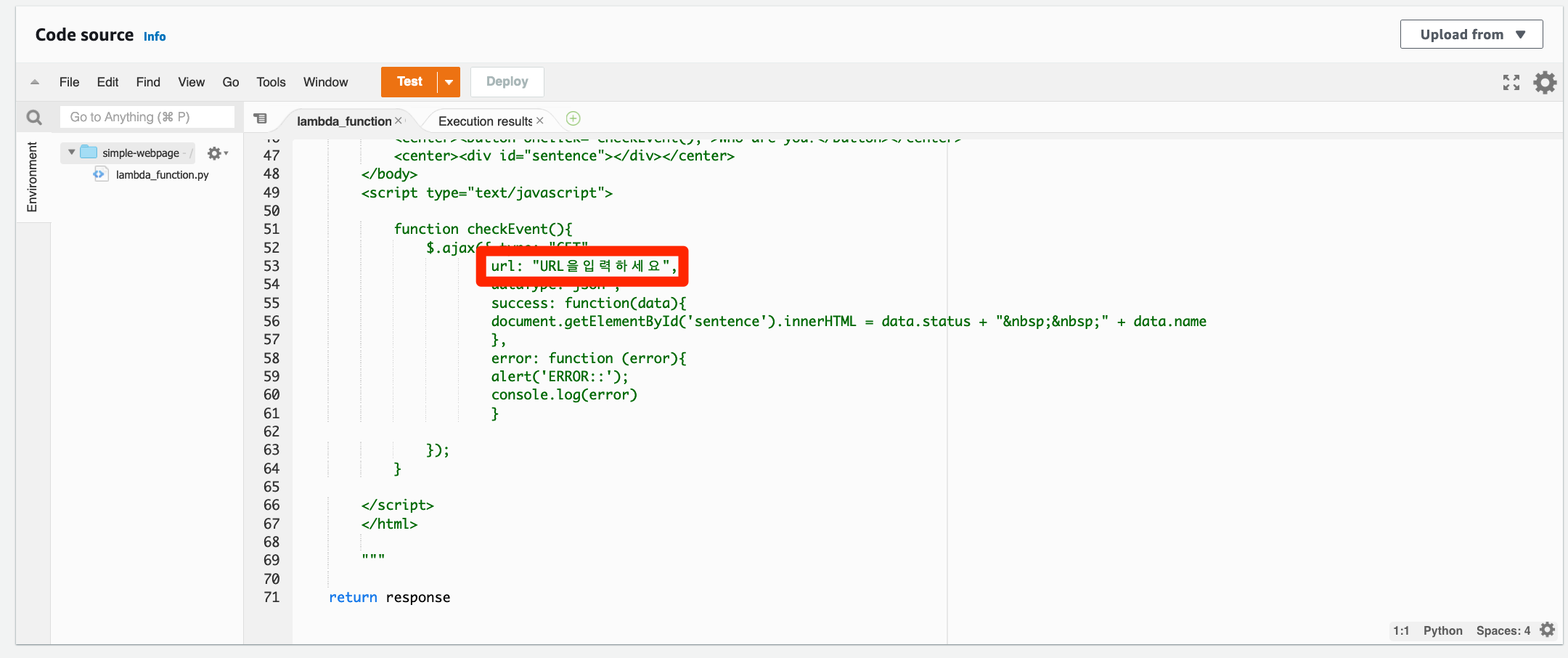Collapse the menu bar with the up arrow
This screenshot has width=1568, height=658.
(35, 82)
